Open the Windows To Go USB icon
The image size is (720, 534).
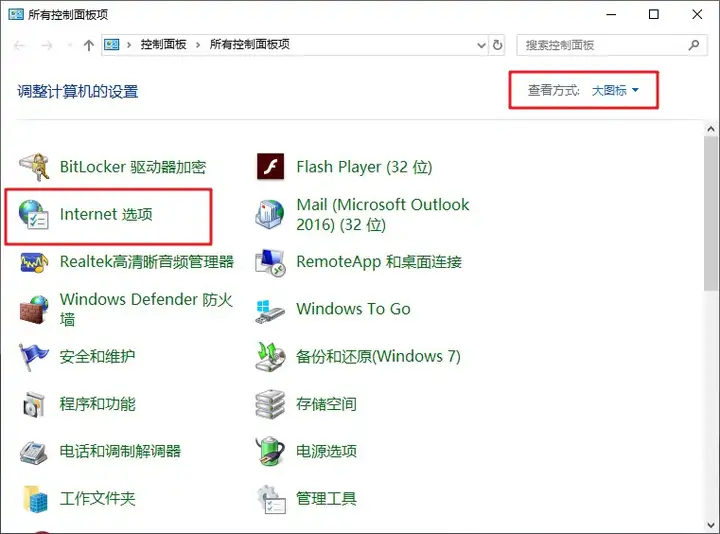[270, 311]
